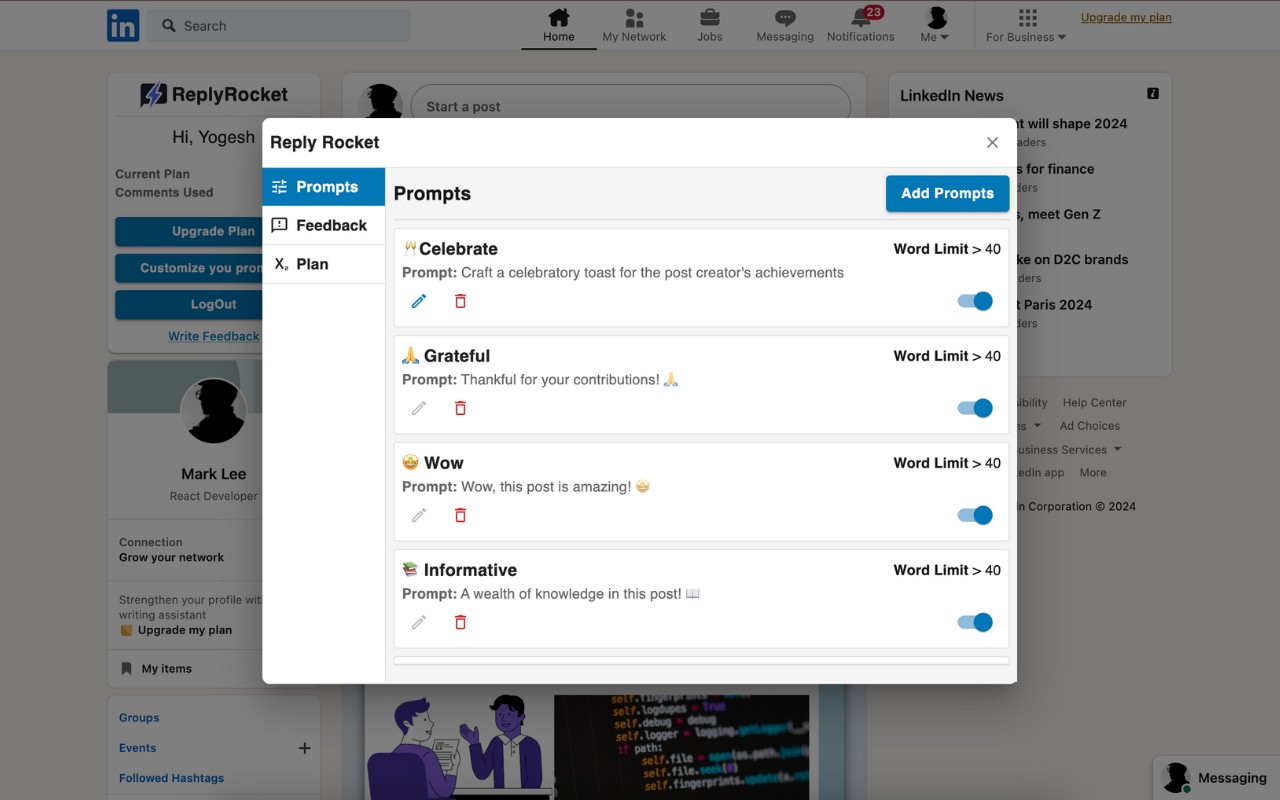Click the Start a post field
Screen dimensions: 1280x800
[630, 106]
